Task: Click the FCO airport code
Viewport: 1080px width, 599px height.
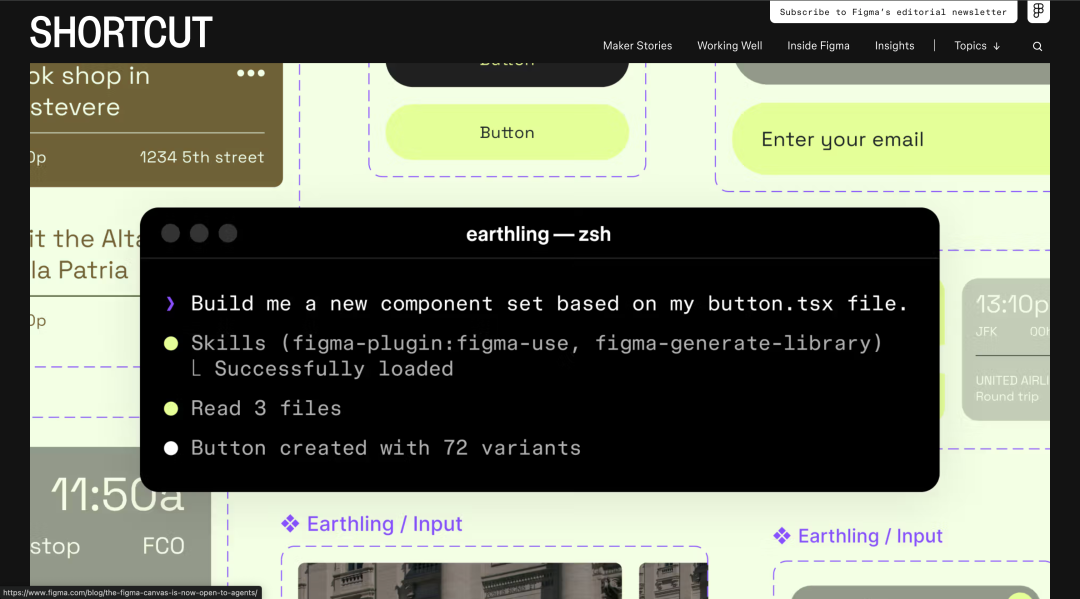Action: coord(163,546)
